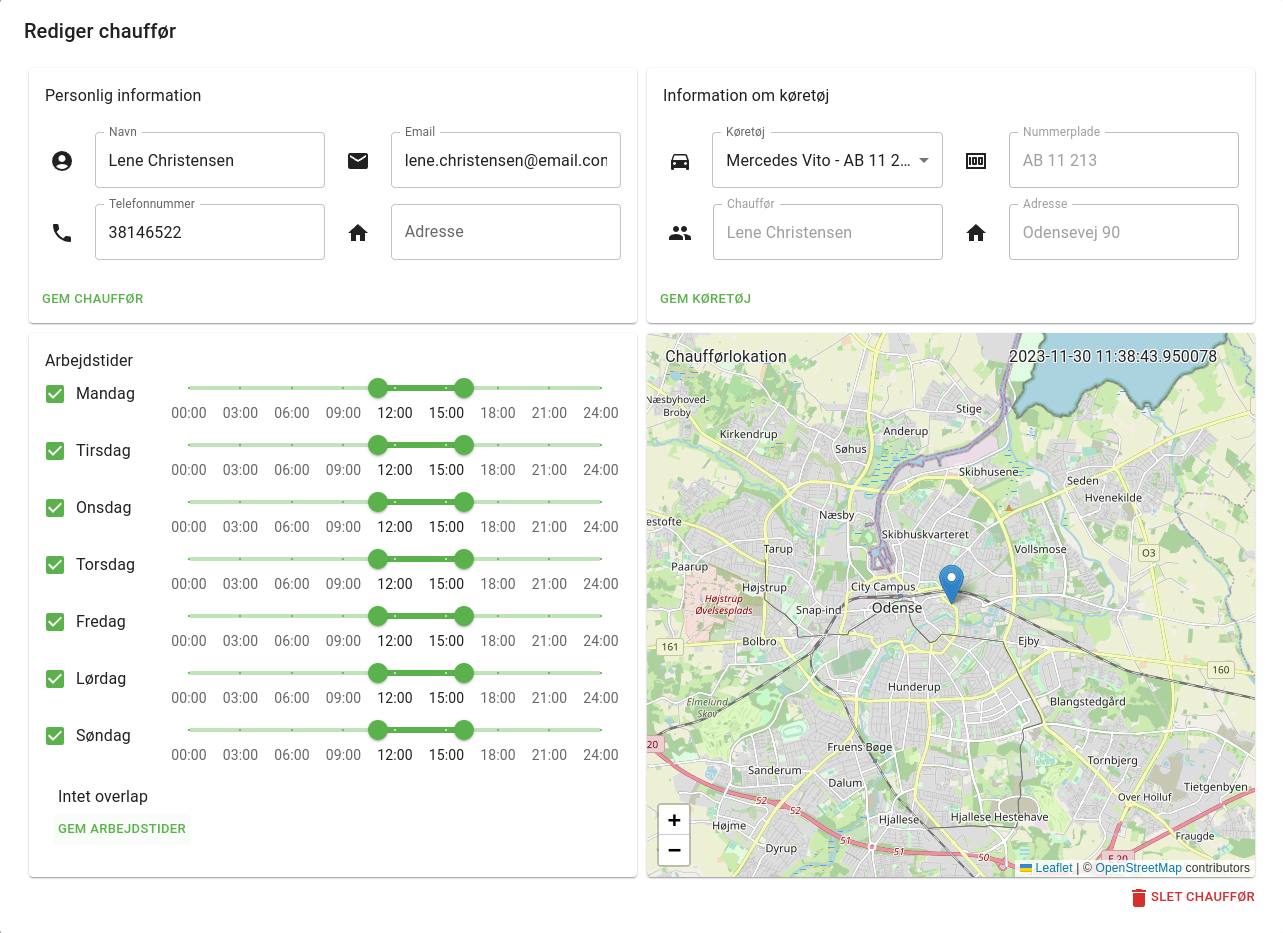Click the 12:00 slider handle for Tirsdag
This screenshot has width=1283, height=933.
pyautogui.click(x=378, y=445)
